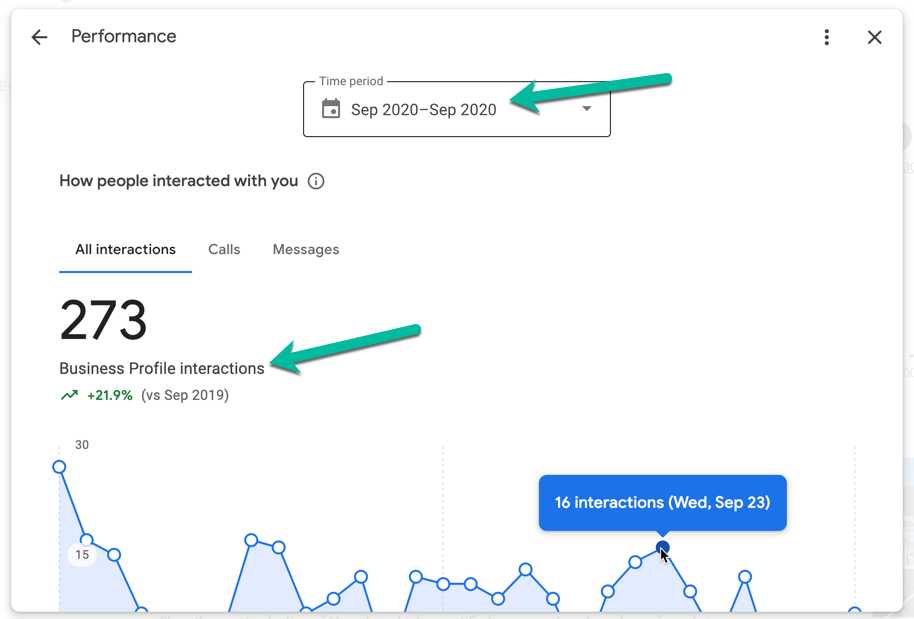Switch to the All interactions tab

[x=125, y=250]
